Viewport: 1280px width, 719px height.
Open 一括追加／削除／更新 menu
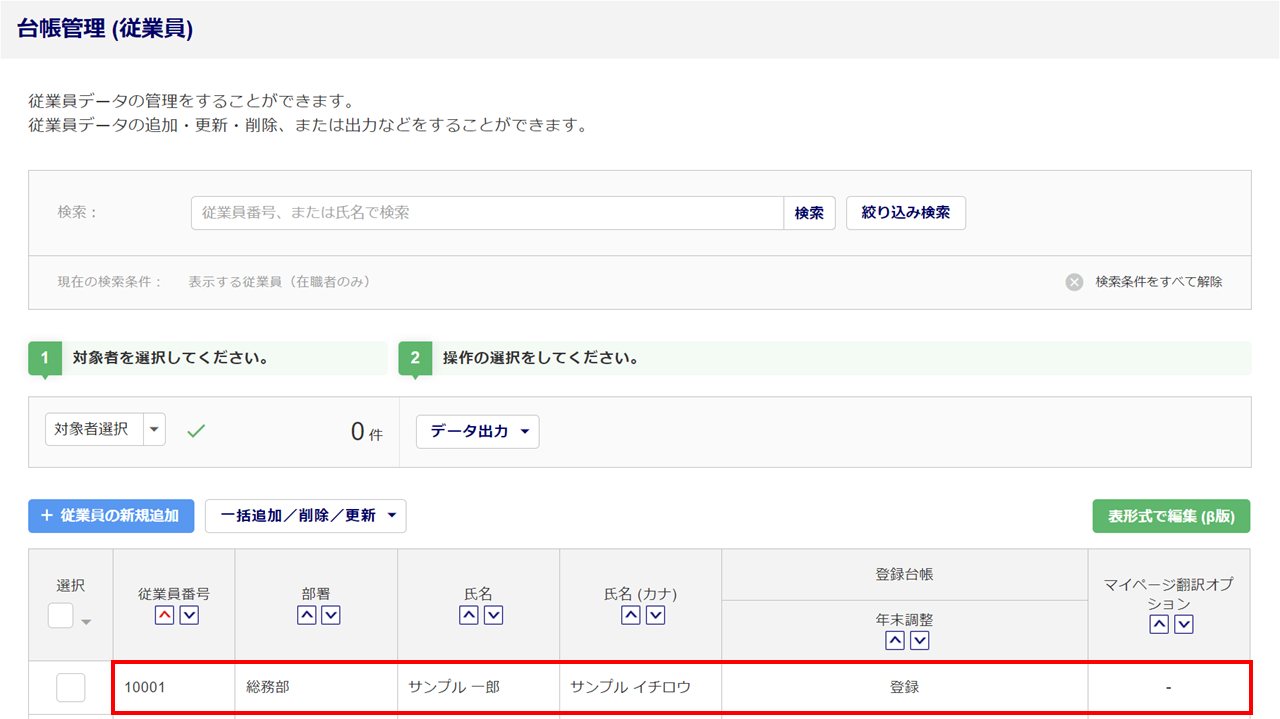point(305,516)
